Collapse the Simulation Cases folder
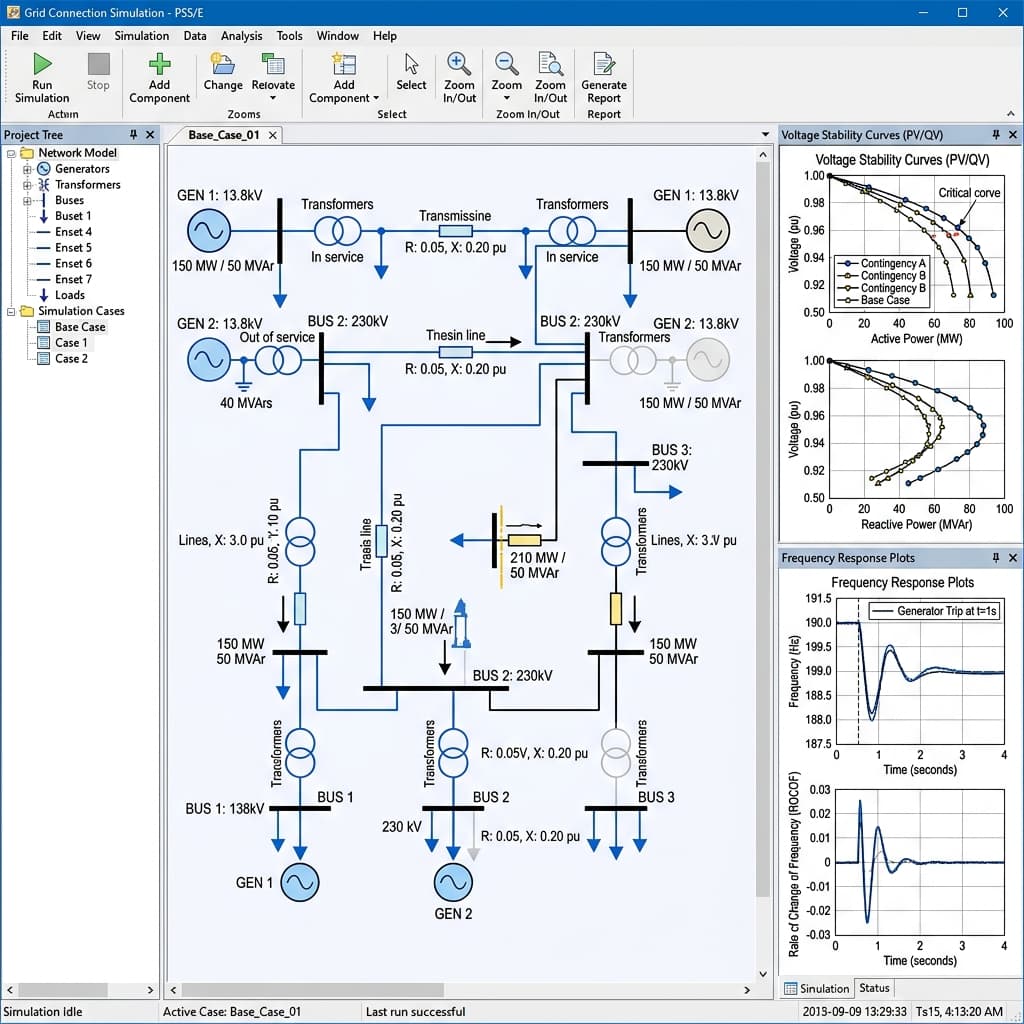Screen dimensions: 1024x1024 click(x=11, y=312)
